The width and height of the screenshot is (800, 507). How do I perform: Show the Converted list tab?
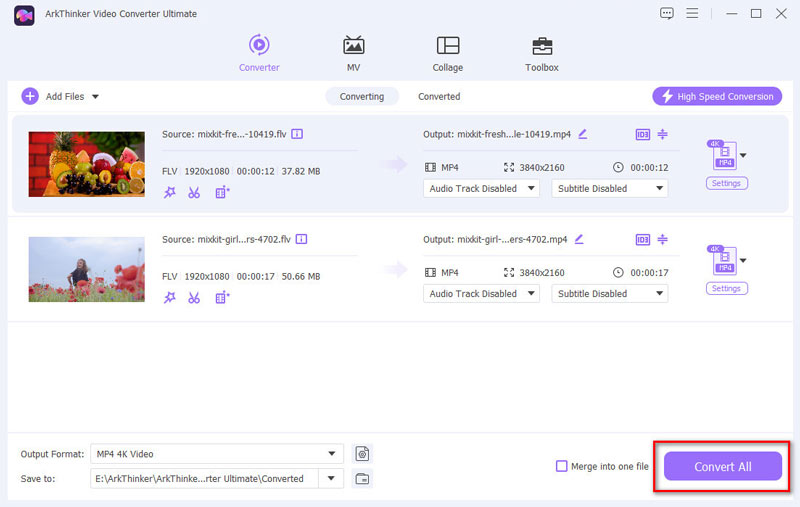coord(439,96)
